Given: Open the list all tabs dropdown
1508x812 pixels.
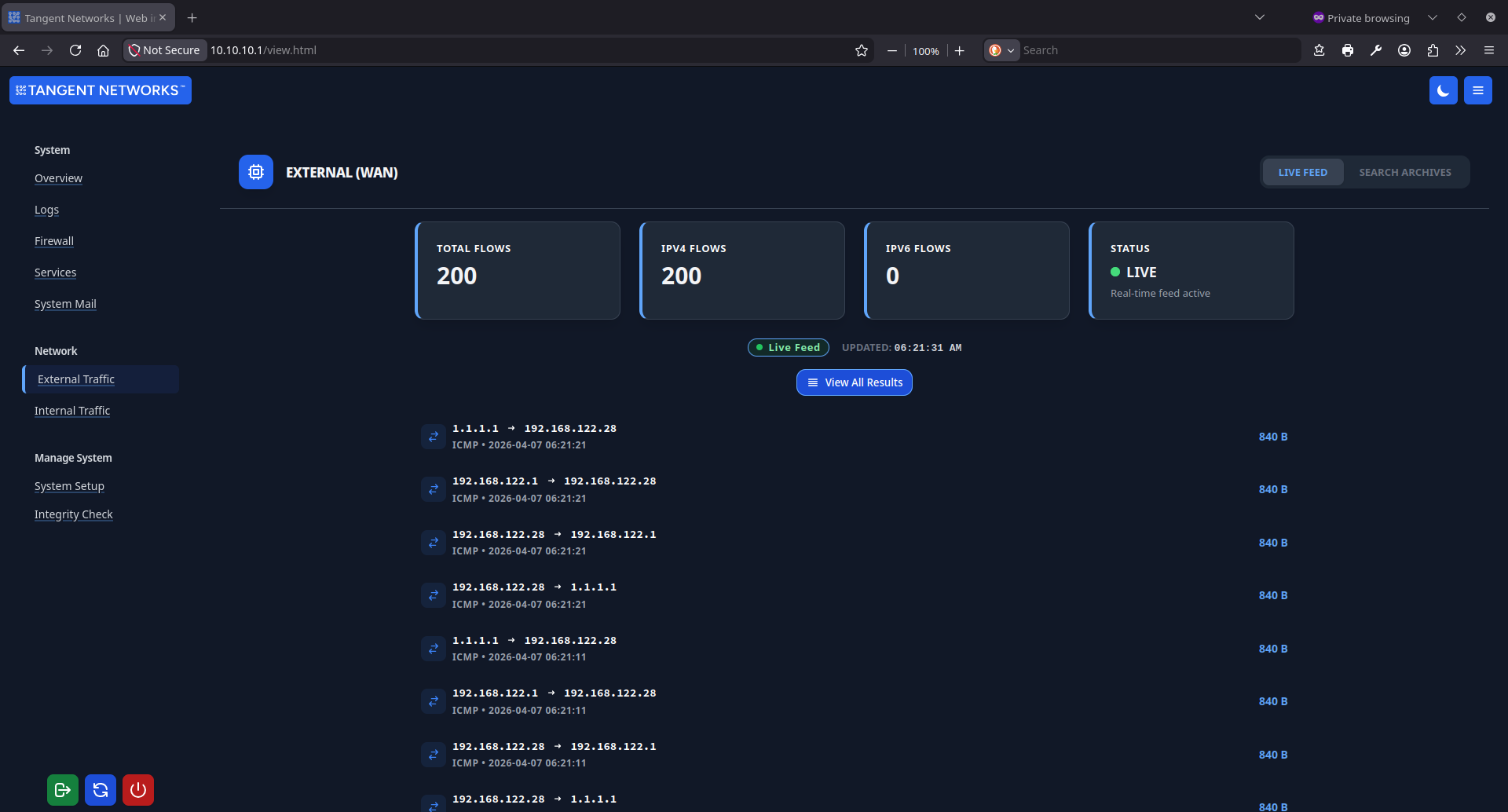Looking at the screenshot, I should 1260,17.
